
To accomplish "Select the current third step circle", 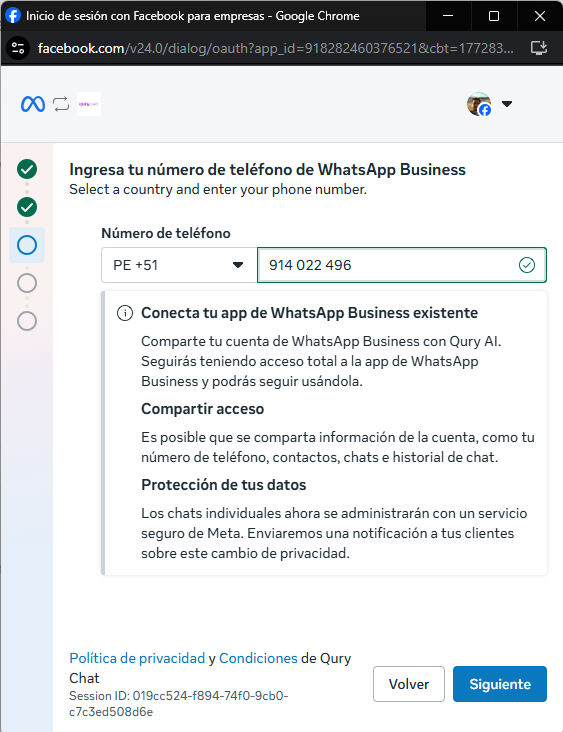I will point(27,245).
